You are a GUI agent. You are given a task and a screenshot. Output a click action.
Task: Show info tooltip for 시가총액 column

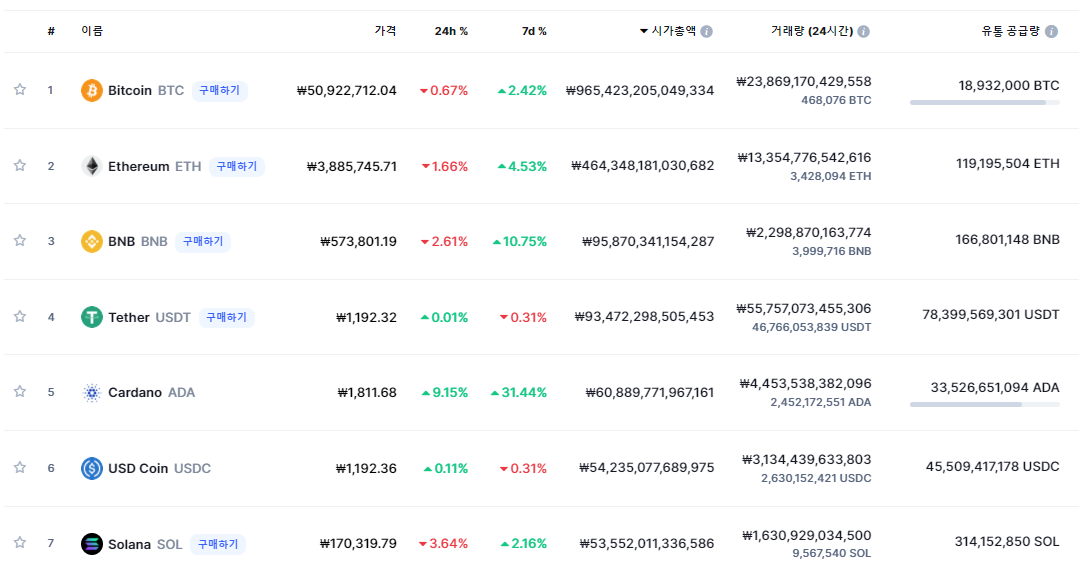pyautogui.click(x=707, y=32)
